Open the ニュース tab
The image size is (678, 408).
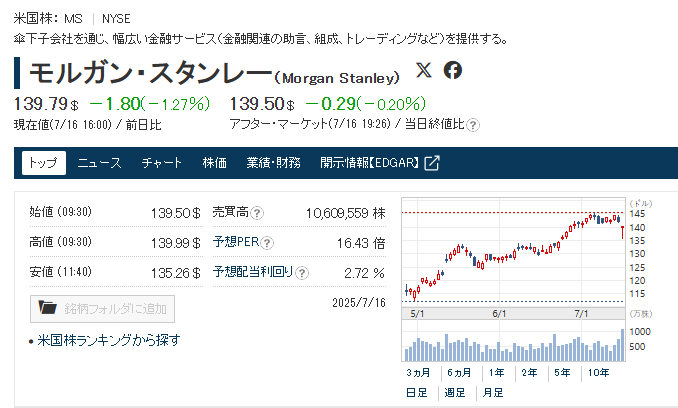(x=99, y=163)
